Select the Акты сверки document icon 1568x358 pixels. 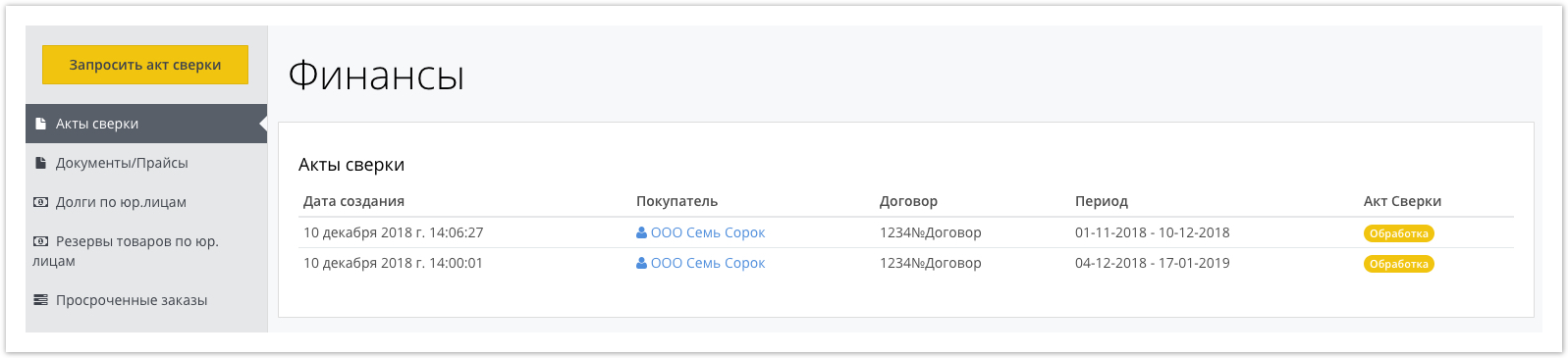[40, 124]
